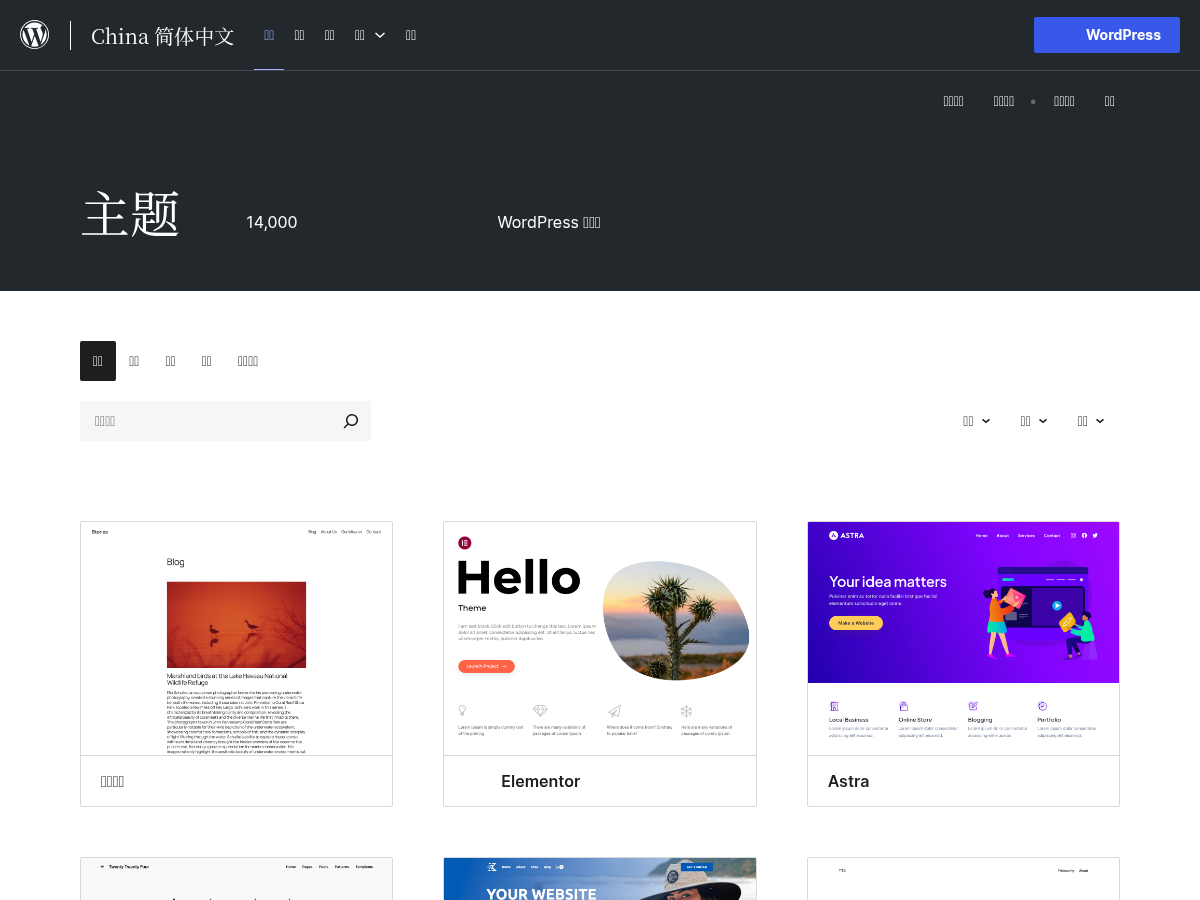
Task: Click the Elementor theme title
Action: coord(540,781)
